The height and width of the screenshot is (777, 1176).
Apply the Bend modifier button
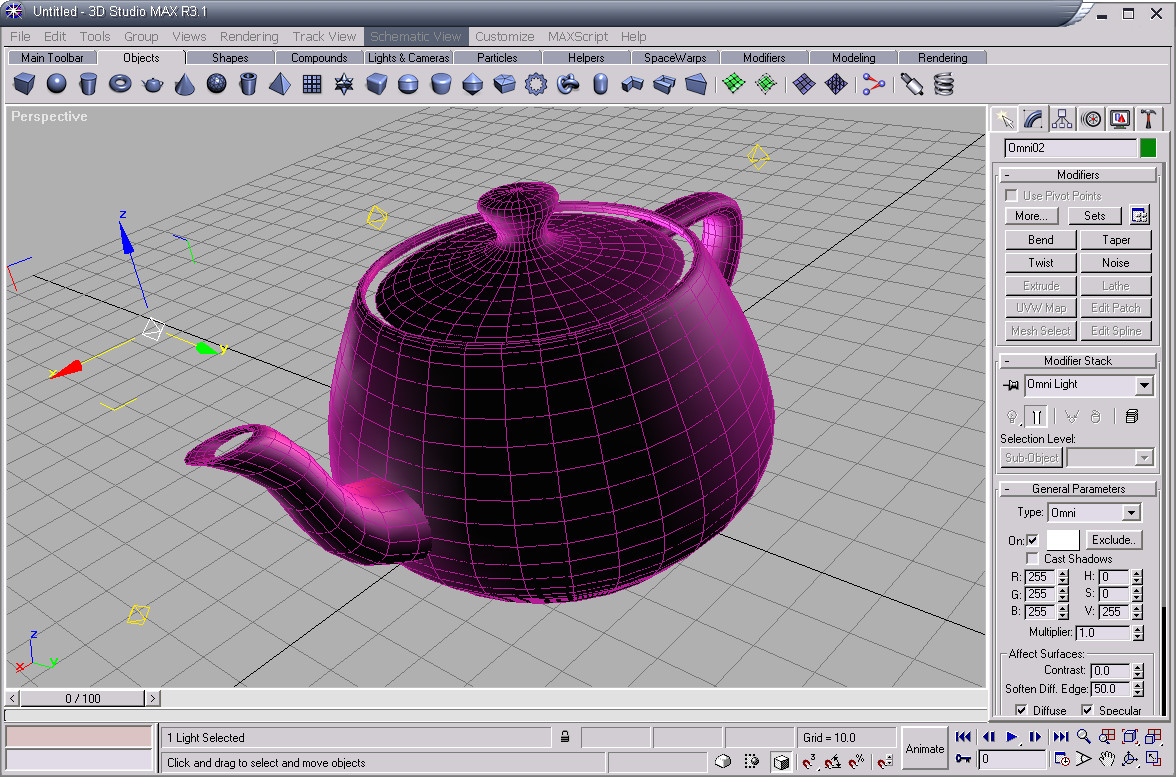[x=1040, y=240]
